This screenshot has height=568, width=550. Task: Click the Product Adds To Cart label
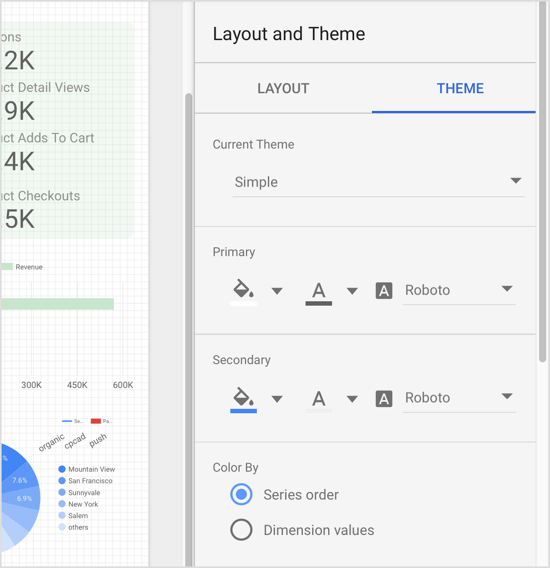point(47,138)
